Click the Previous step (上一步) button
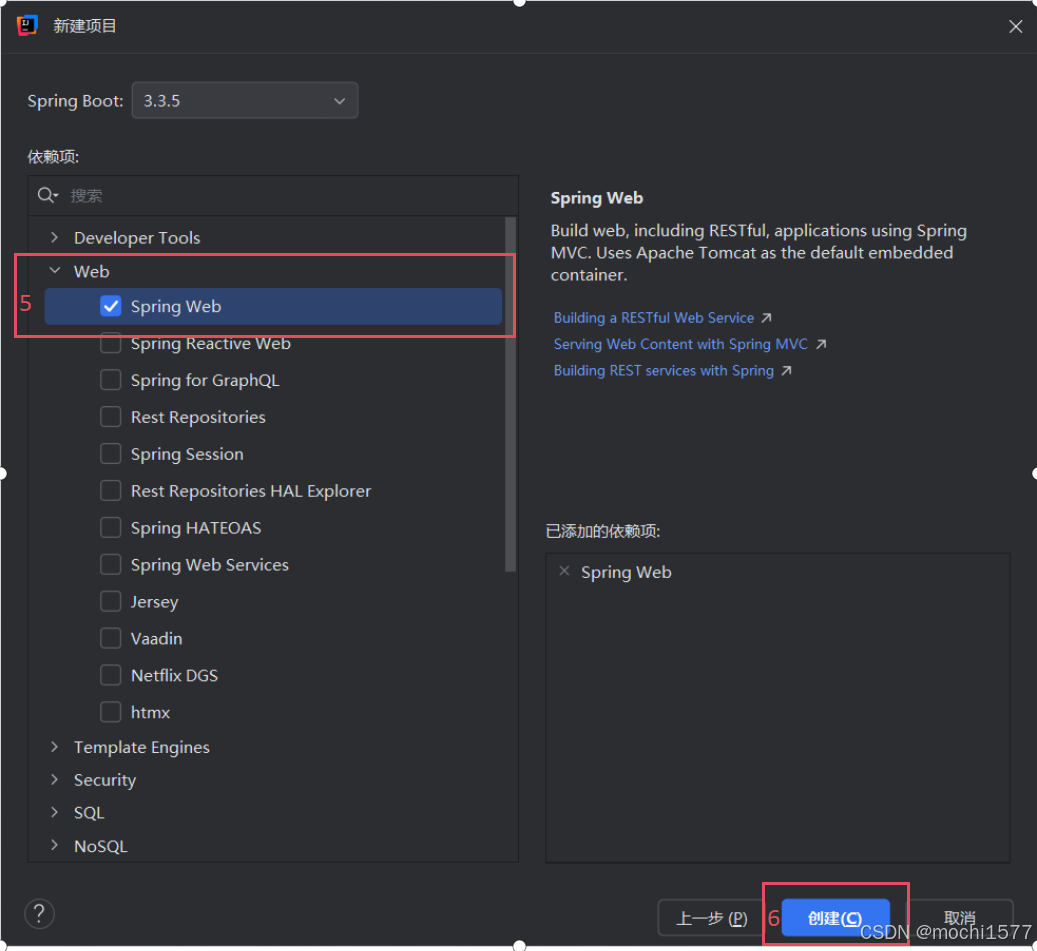1037x951 pixels. (711, 918)
